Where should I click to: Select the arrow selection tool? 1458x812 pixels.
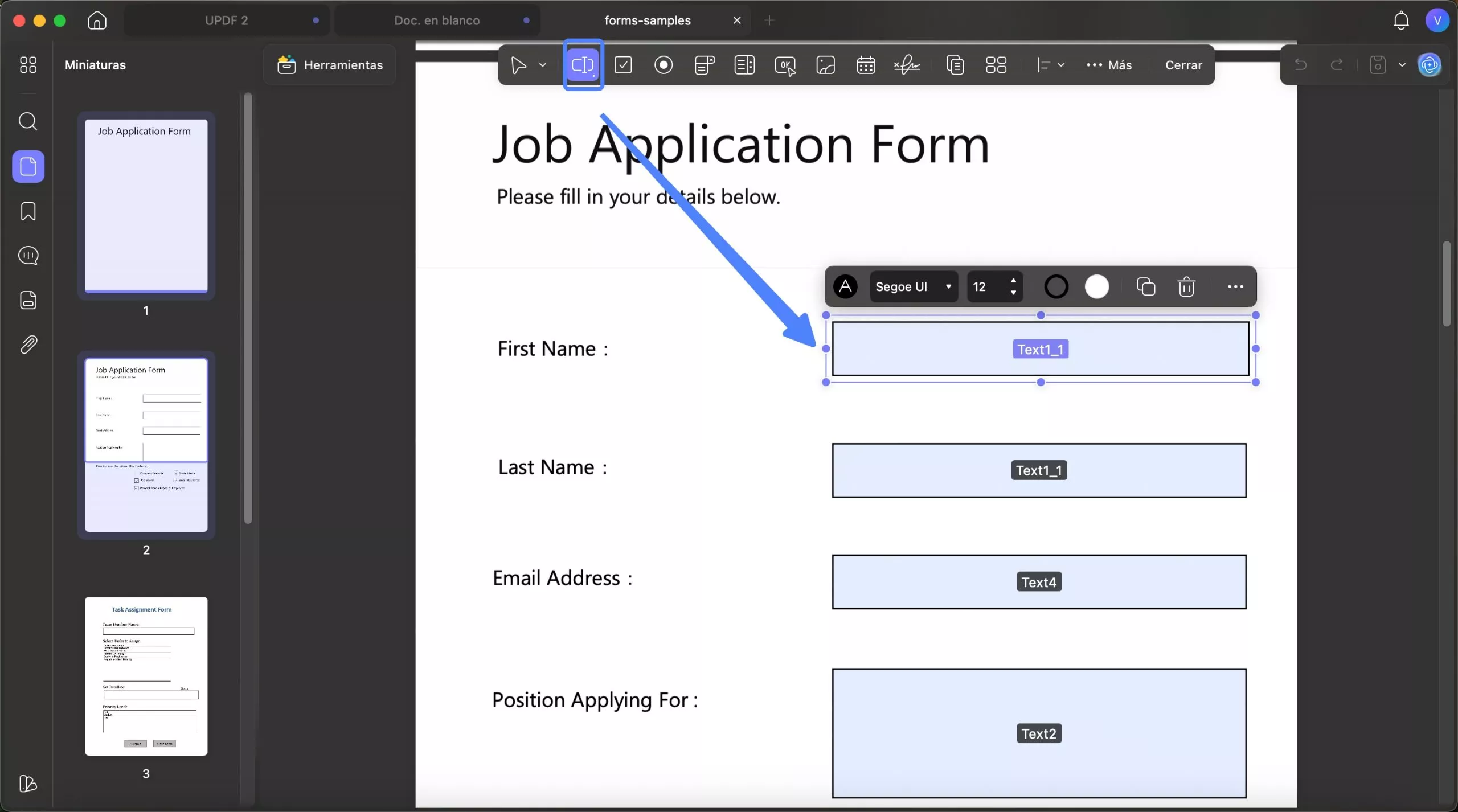(x=518, y=65)
